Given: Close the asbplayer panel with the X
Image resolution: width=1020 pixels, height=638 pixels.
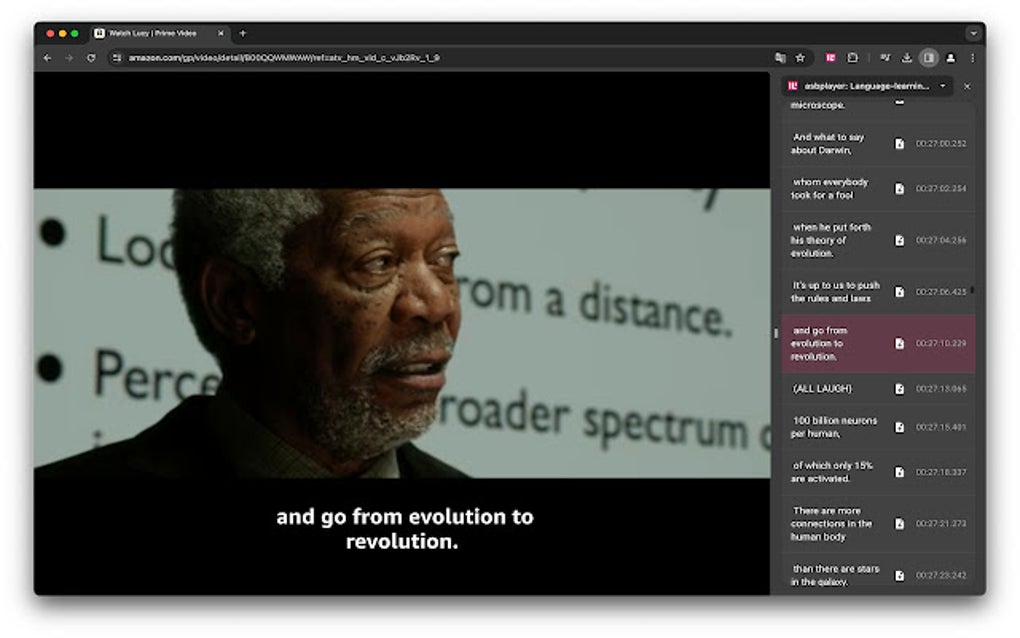Looking at the screenshot, I should [966, 86].
